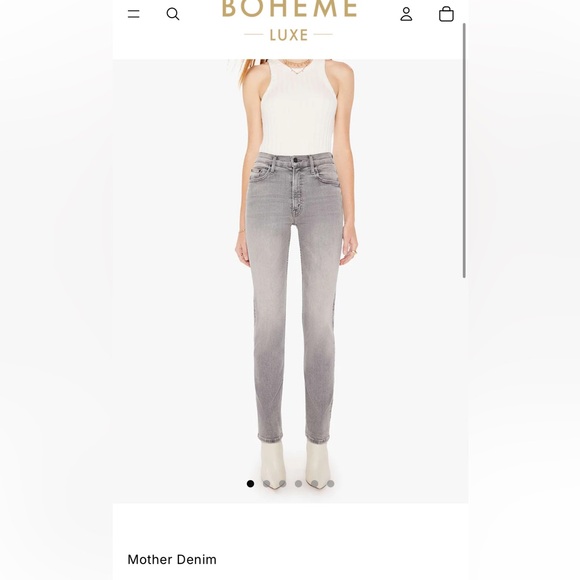Show the last product image dot

tap(331, 483)
